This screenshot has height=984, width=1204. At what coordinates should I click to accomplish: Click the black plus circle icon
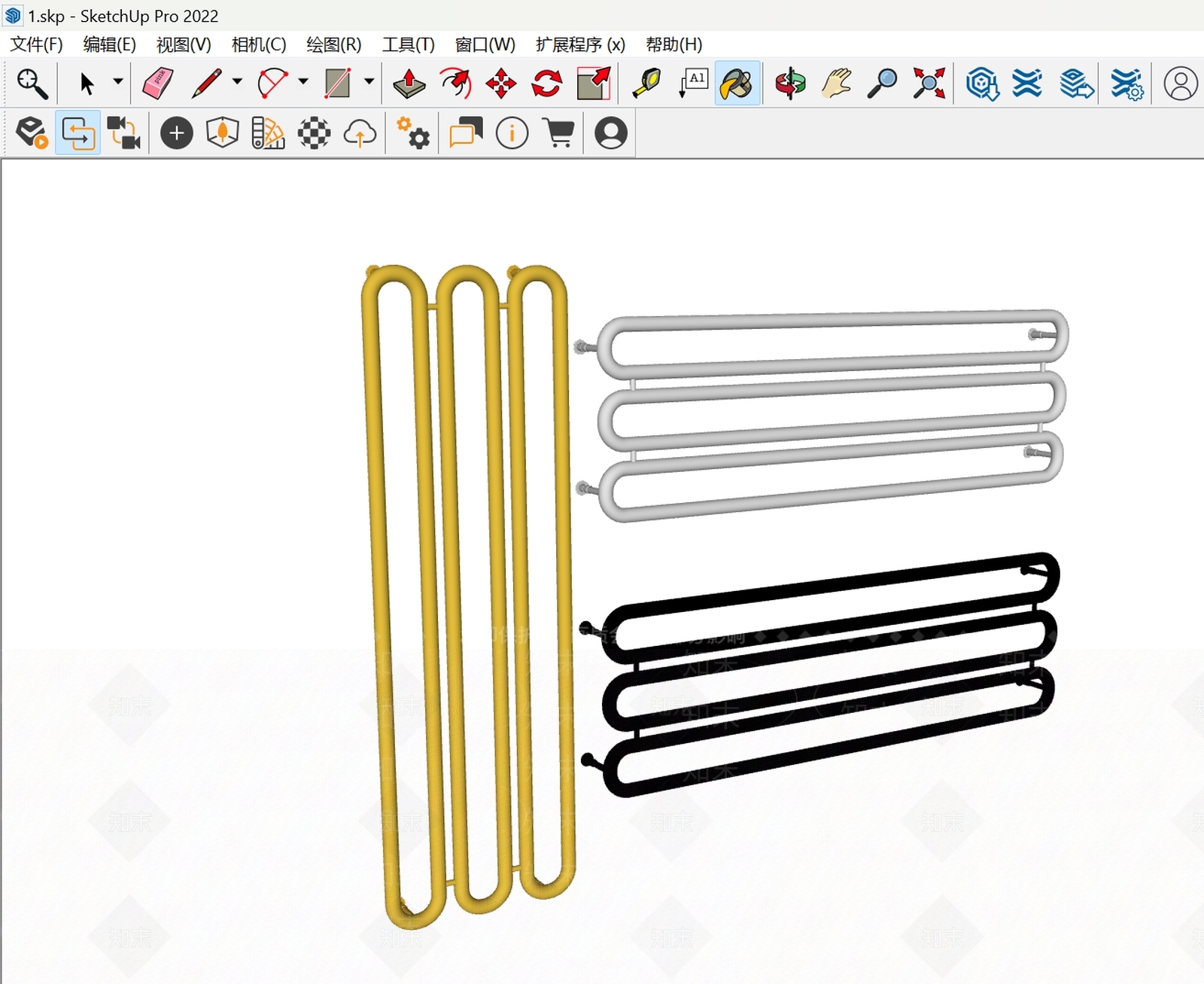point(177,134)
